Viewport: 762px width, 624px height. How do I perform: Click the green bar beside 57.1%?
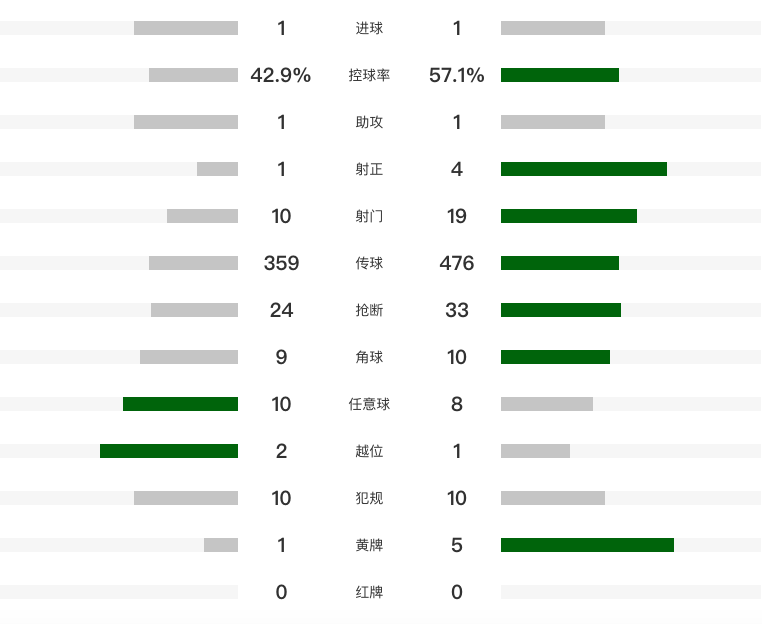[x=560, y=75]
